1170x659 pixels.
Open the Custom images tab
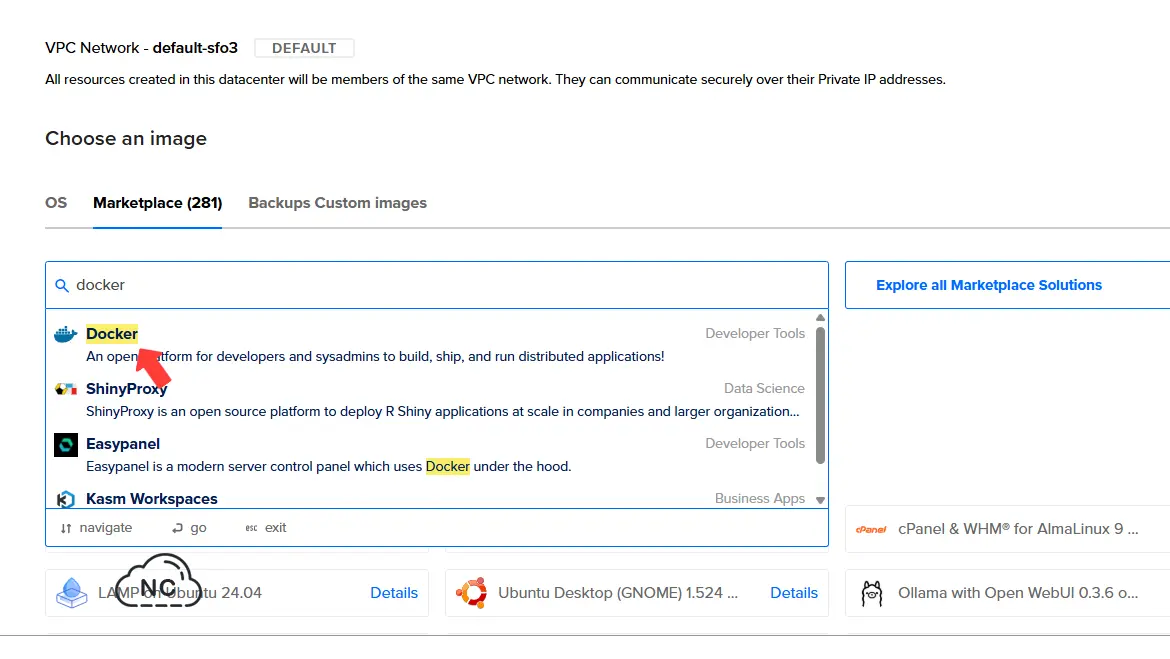tap(371, 203)
